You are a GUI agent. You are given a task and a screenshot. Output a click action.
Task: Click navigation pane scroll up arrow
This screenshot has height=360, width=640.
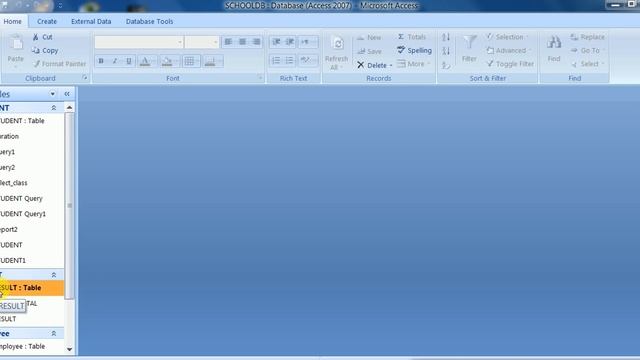coord(69,107)
